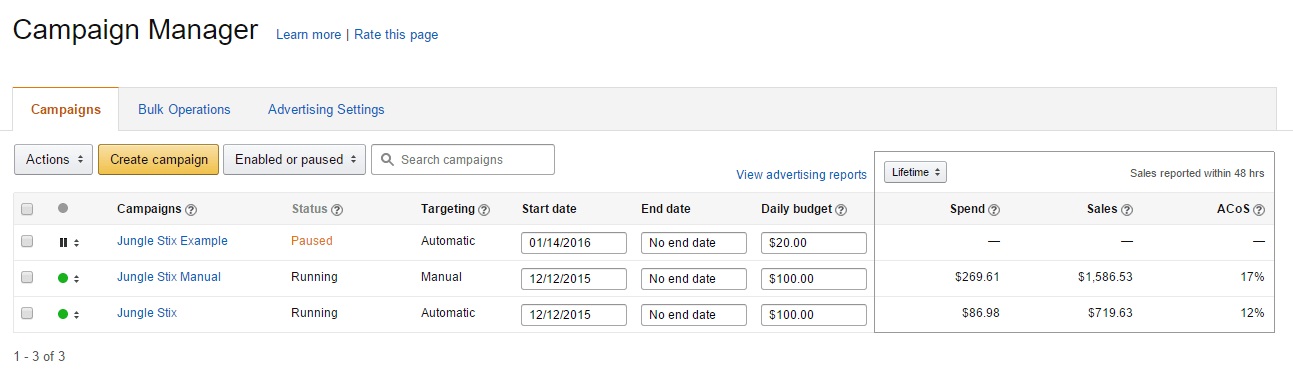The image size is (1293, 370).
Task: Switch to the Campaigns tab
Action: tap(66, 109)
